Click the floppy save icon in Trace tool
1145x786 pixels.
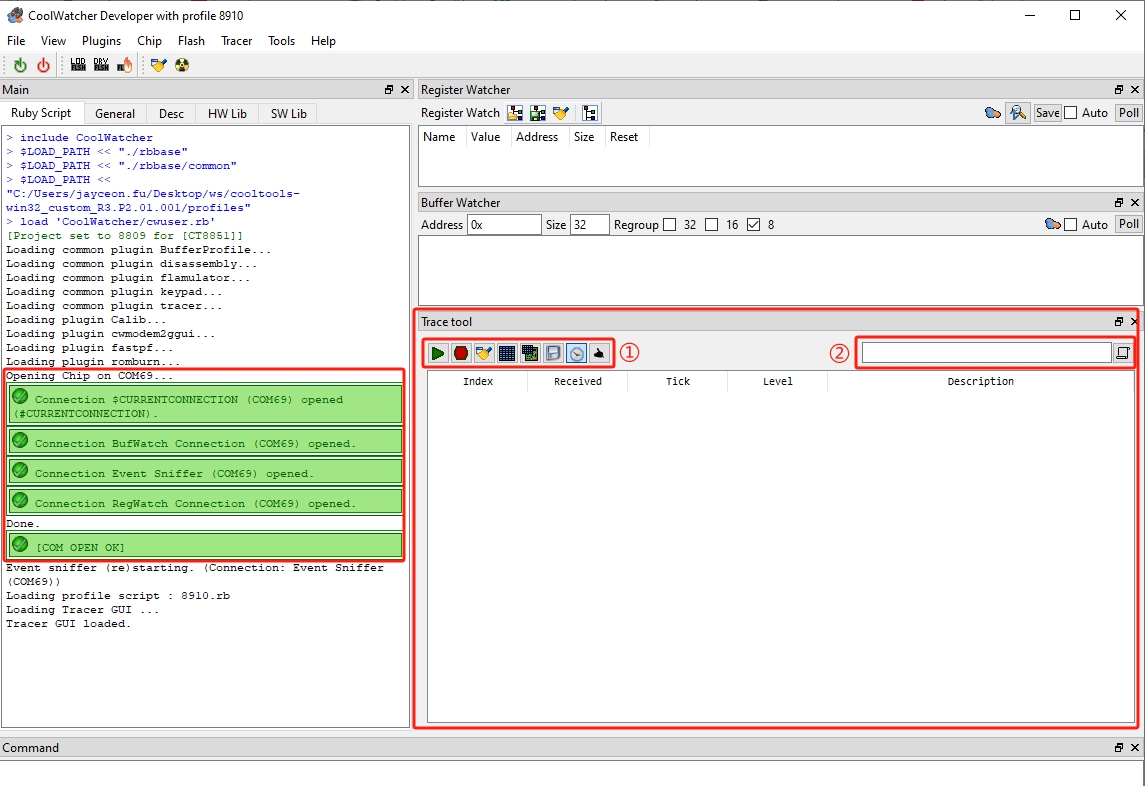pyautogui.click(x=554, y=354)
